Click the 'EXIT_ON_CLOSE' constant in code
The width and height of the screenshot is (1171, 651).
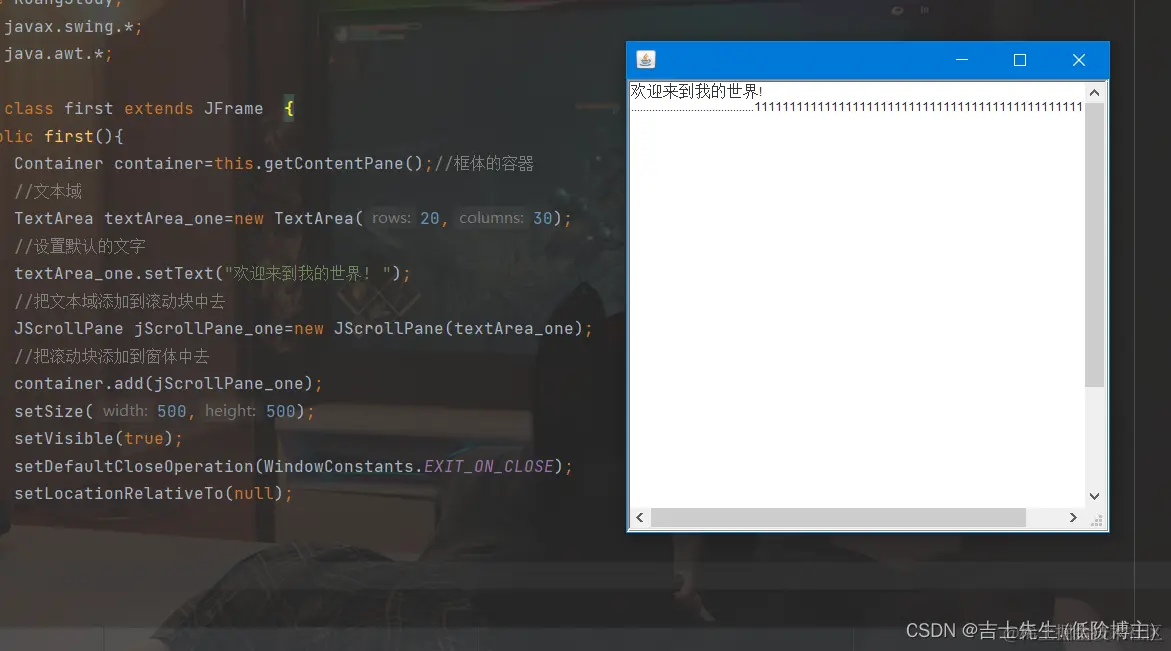[x=488, y=467]
